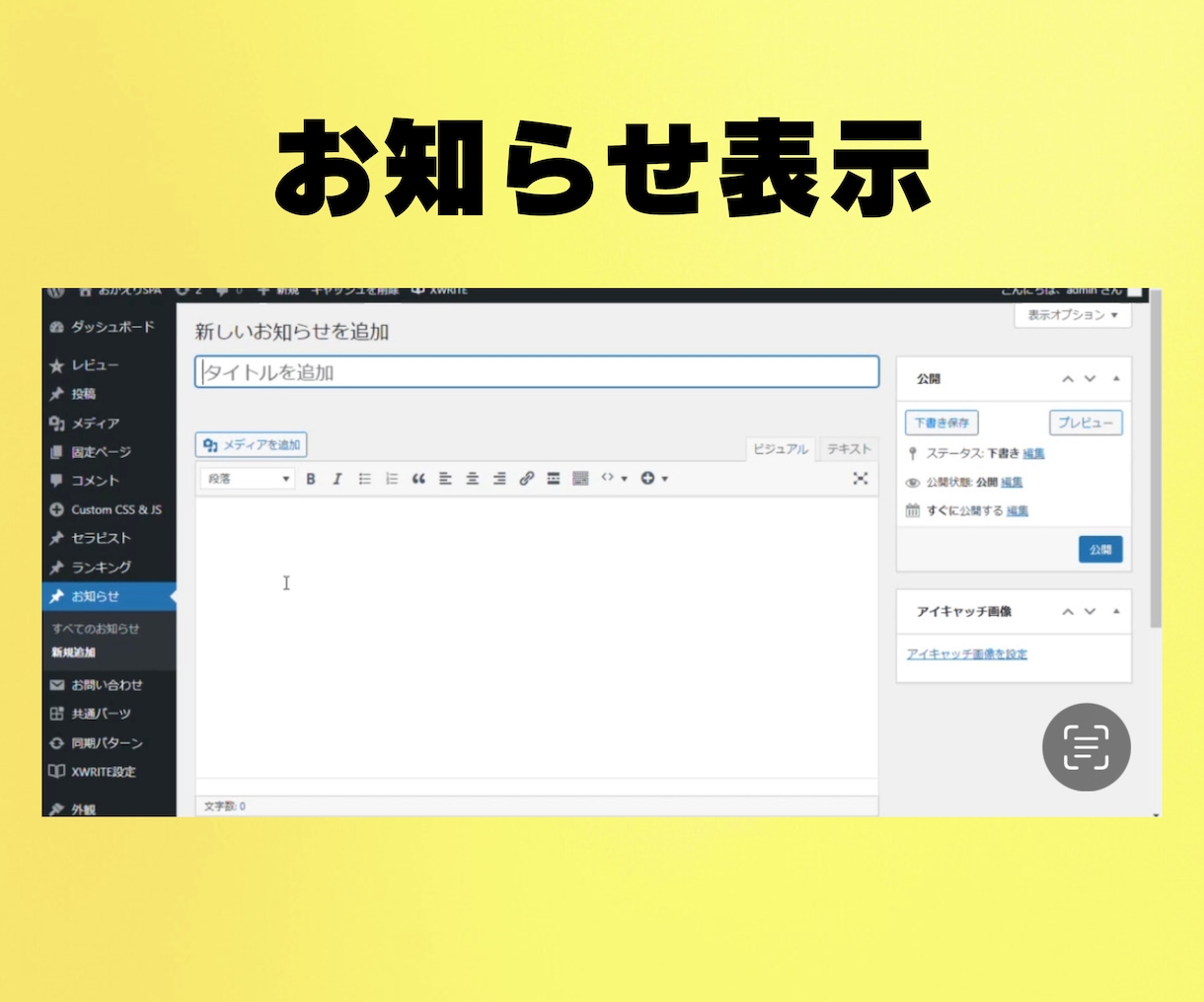Move the アイキャッチ画像 panel up
1204x1002 pixels.
click(x=1068, y=612)
